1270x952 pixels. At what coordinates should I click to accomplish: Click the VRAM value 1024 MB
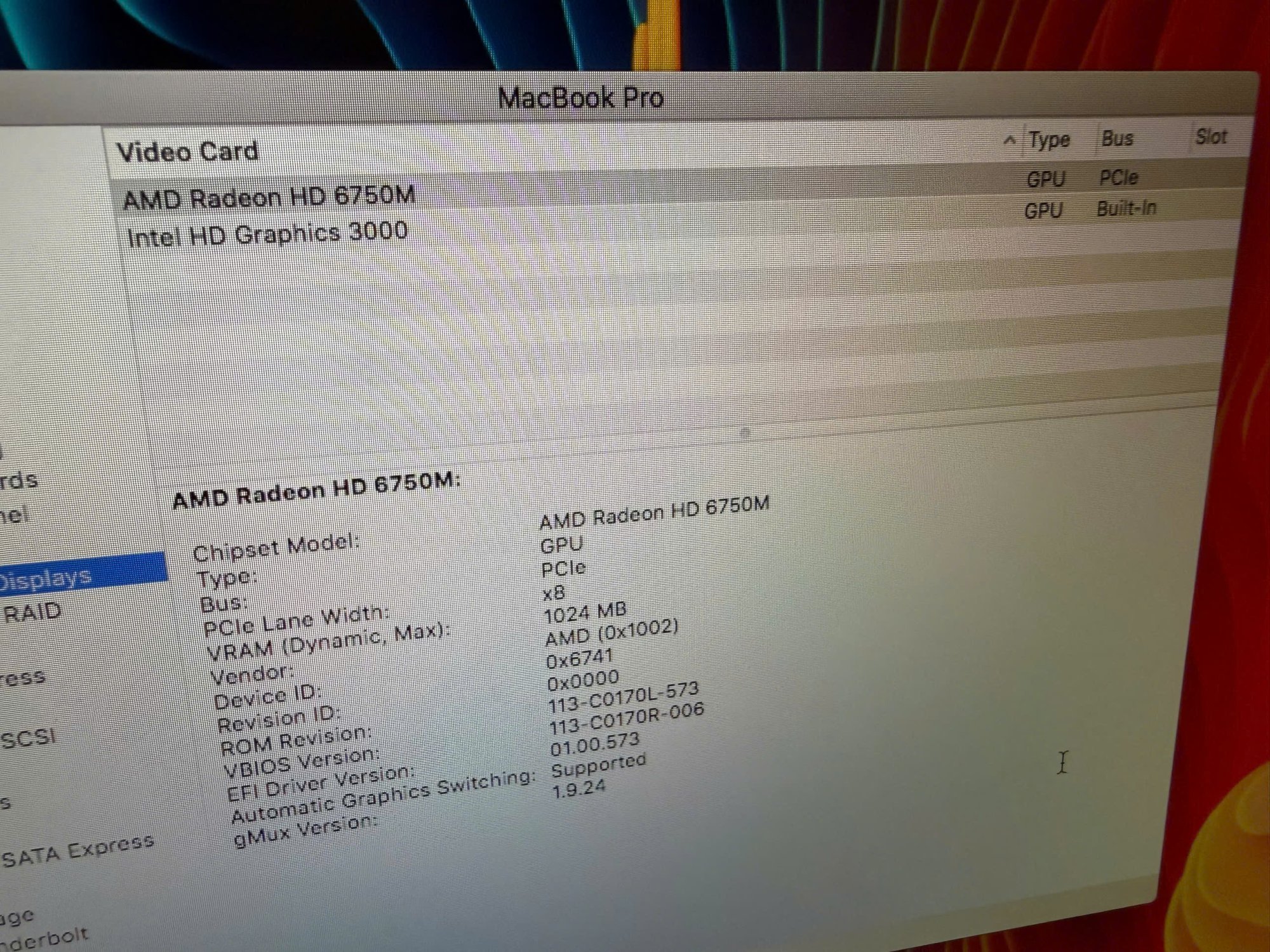coord(585,612)
